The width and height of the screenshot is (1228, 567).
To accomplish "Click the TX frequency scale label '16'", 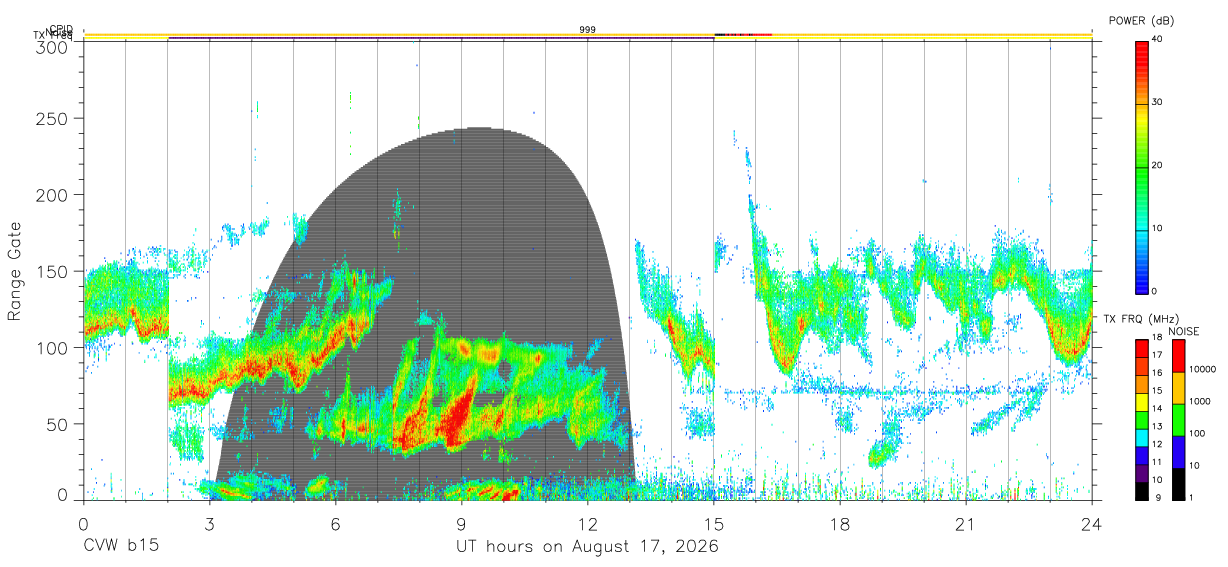I will click(x=1157, y=372).
